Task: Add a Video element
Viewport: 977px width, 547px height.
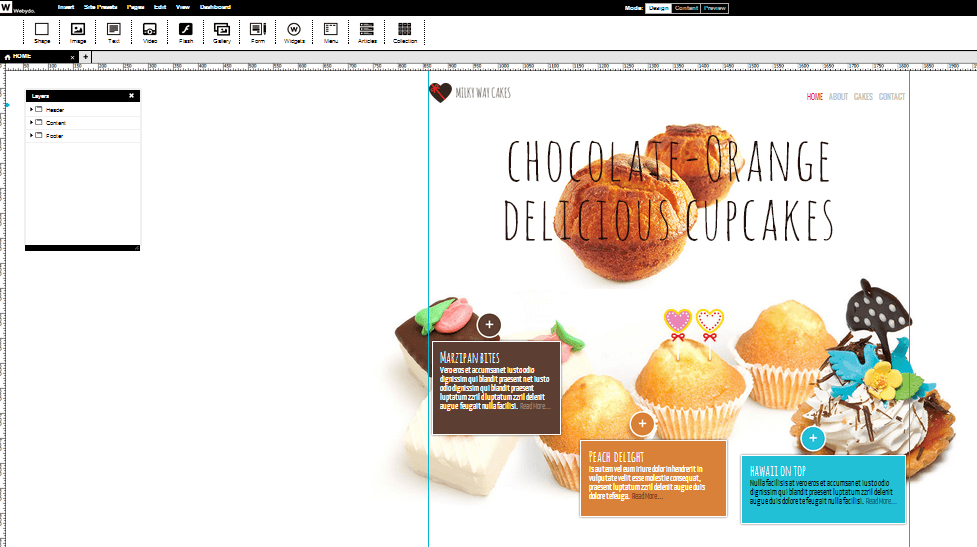Action: [149, 32]
